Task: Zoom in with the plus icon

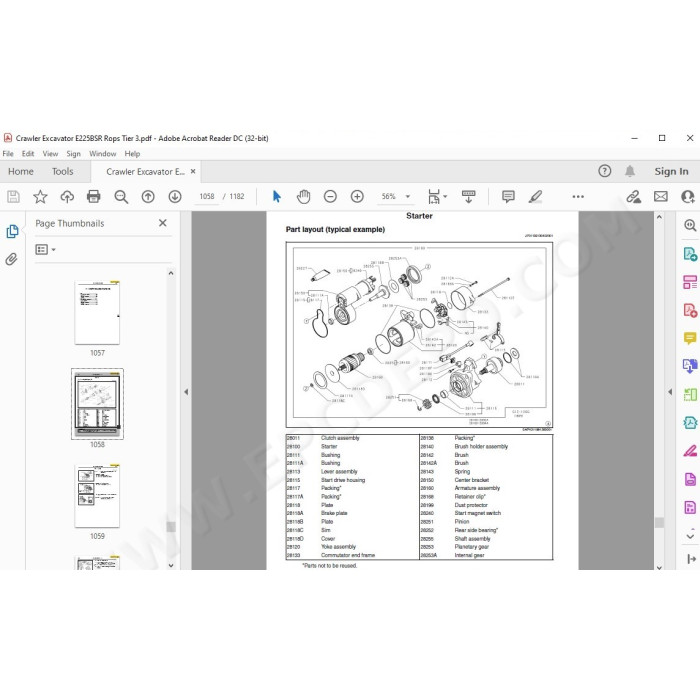Action: tap(357, 196)
